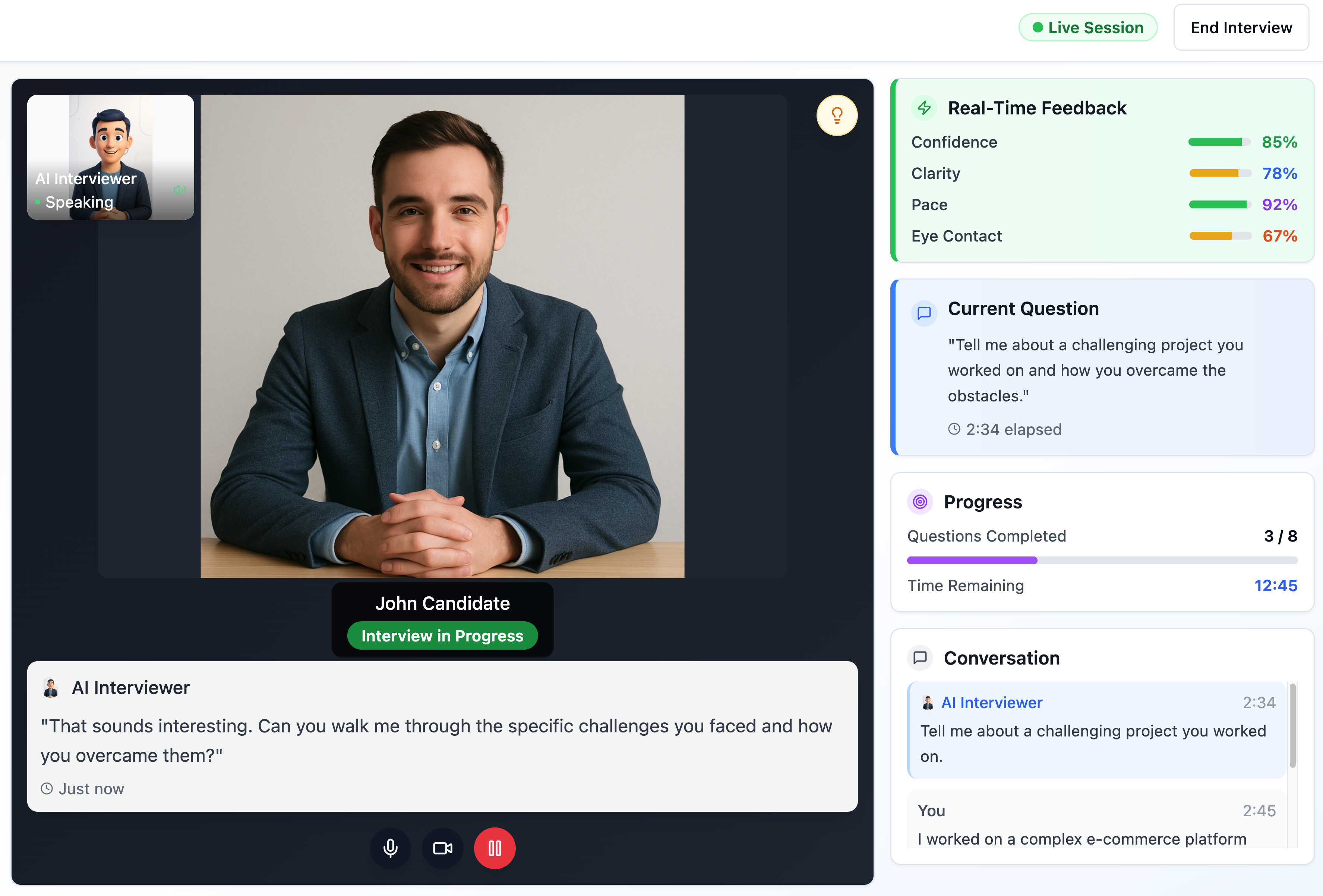The image size is (1323, 896).
Task: Click the 92% Pace value
Action: pos(1279,204)
